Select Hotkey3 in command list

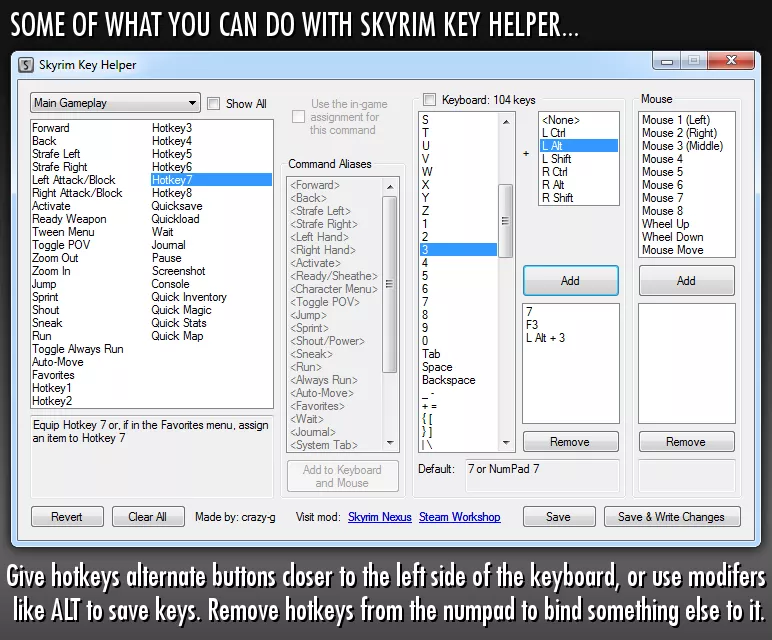[x=171, y=128]
